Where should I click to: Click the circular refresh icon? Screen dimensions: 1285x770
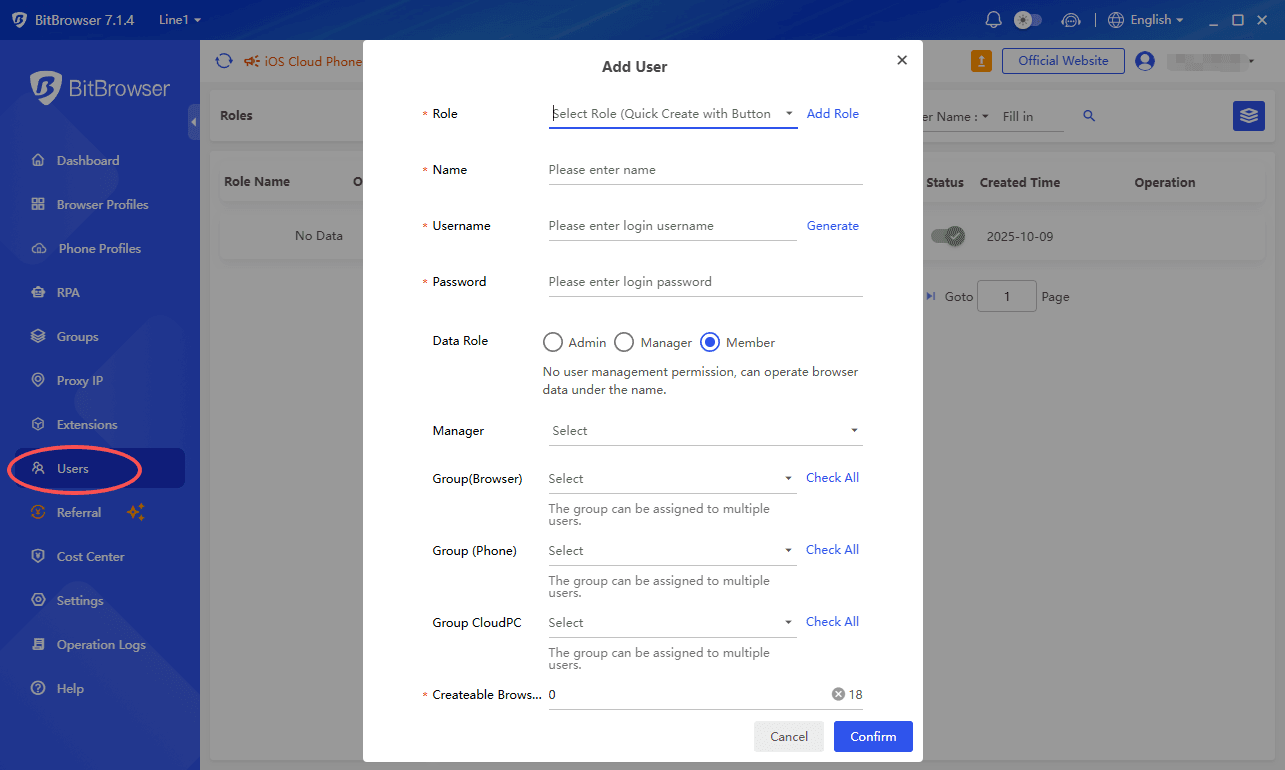point(224,61)
